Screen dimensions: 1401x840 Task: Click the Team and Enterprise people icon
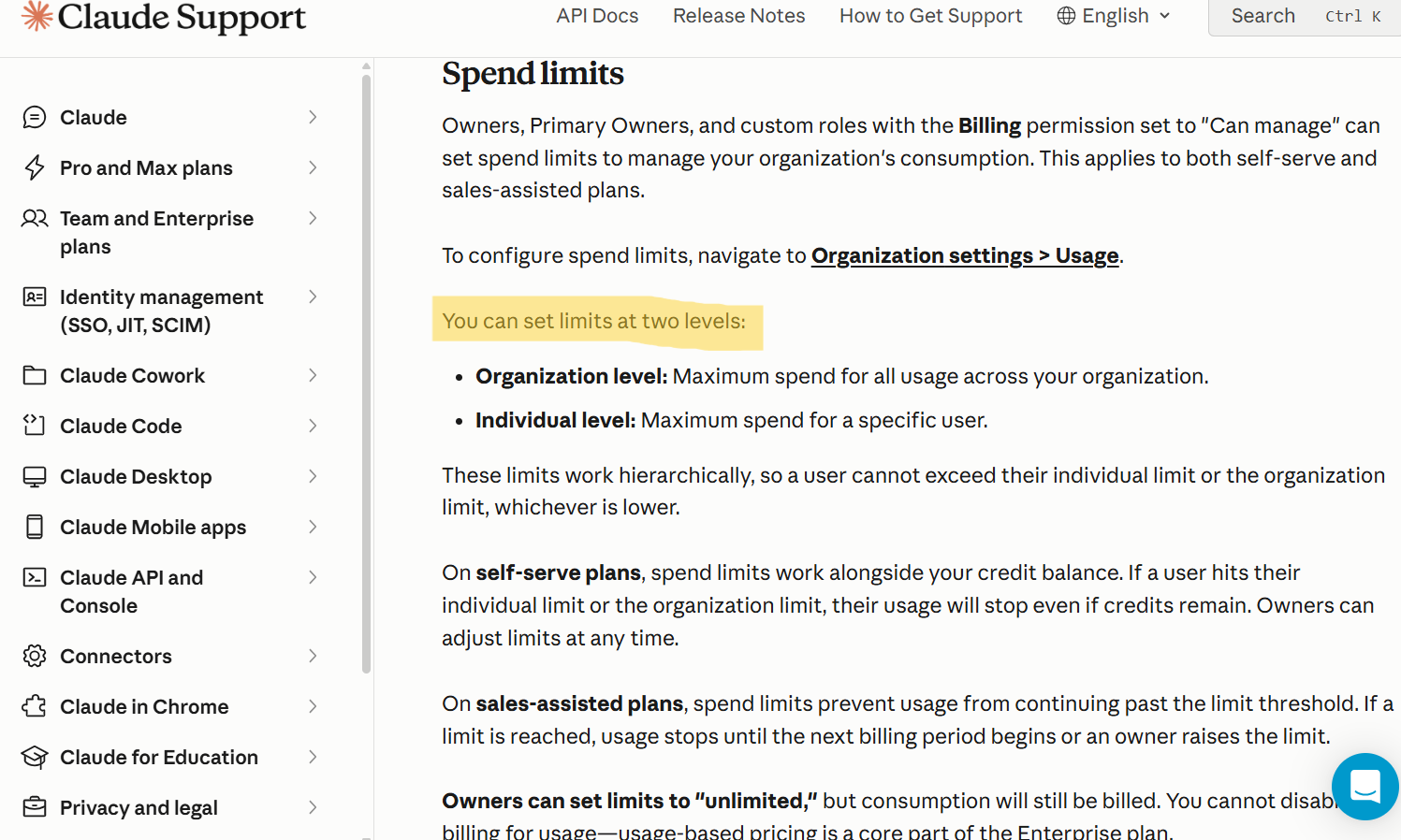pos(35,218)
